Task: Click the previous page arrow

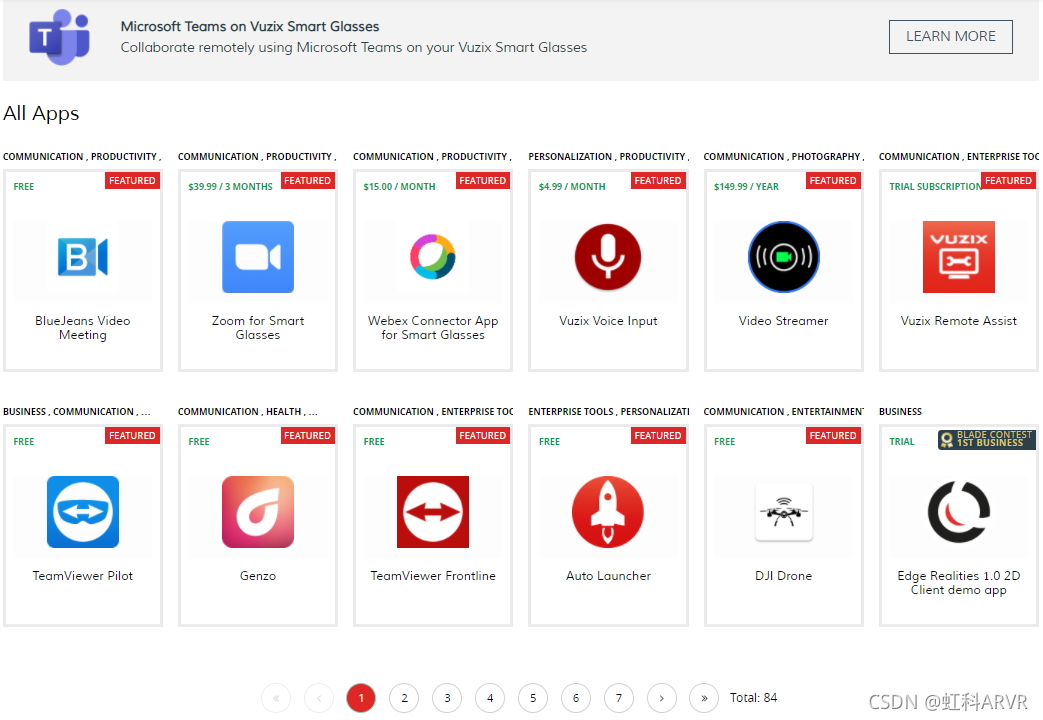Action: (319, 698)
